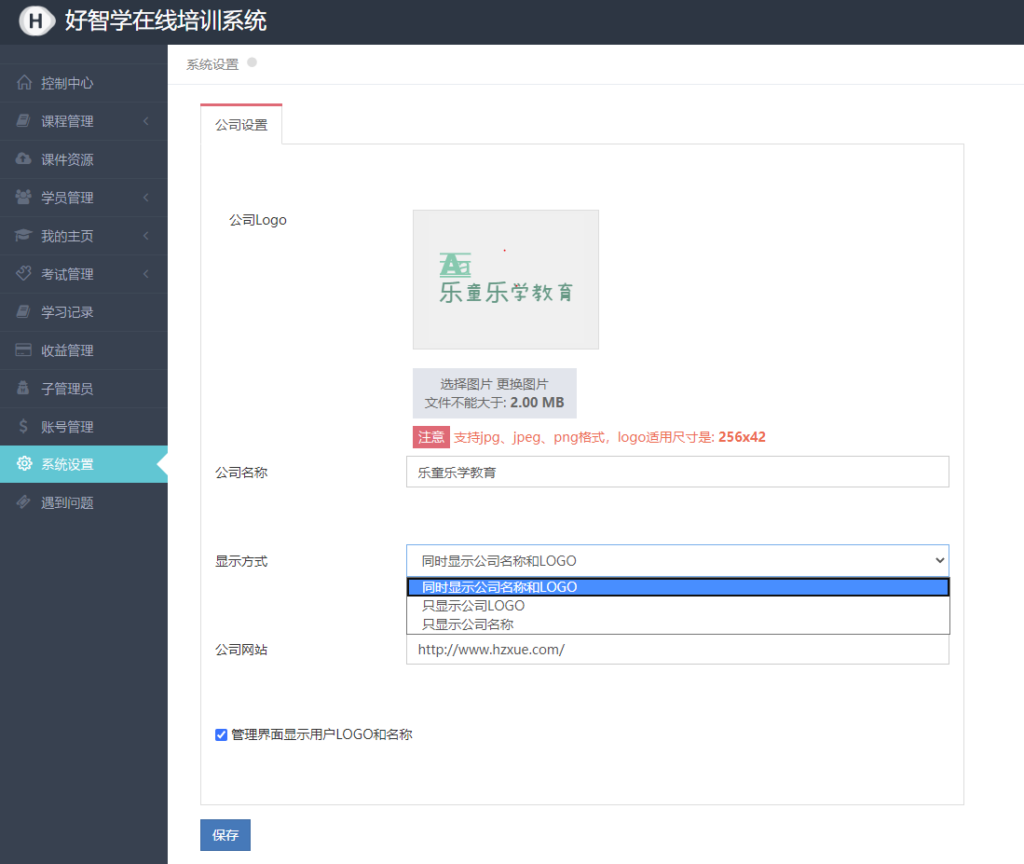Click the red 注意 label
Image resolution: width=1024 pixels, height=864 pixels.
[x=431, y=437]
